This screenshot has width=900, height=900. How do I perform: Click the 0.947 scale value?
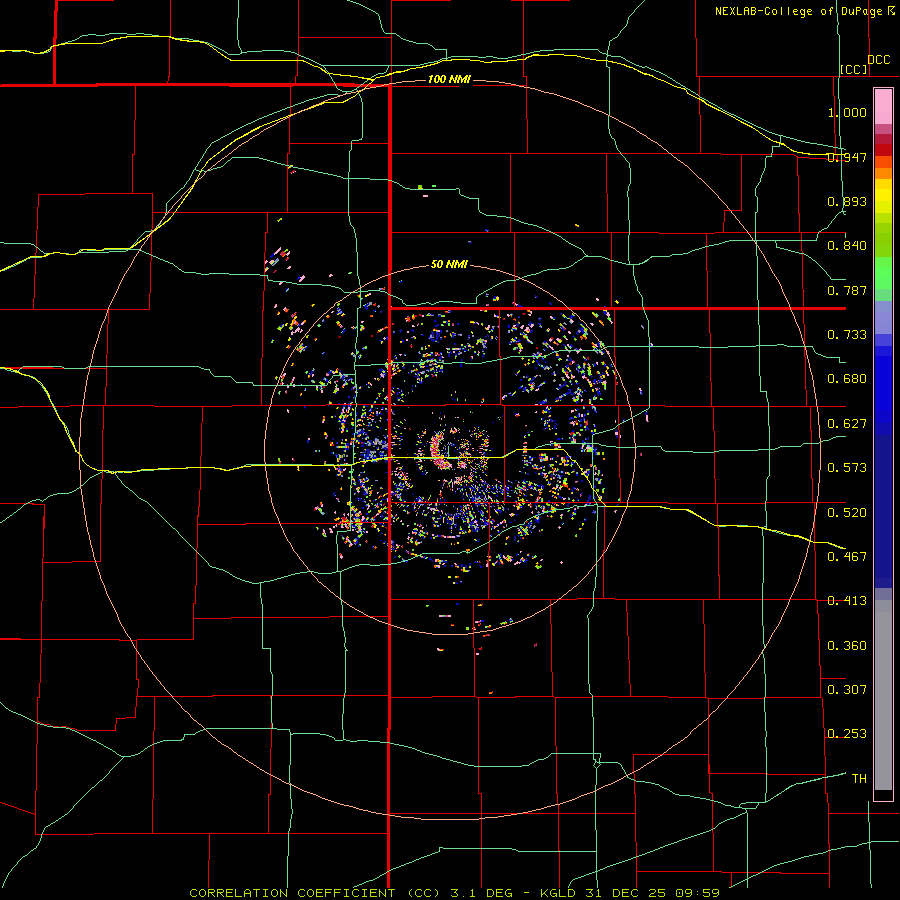(847, 157)
